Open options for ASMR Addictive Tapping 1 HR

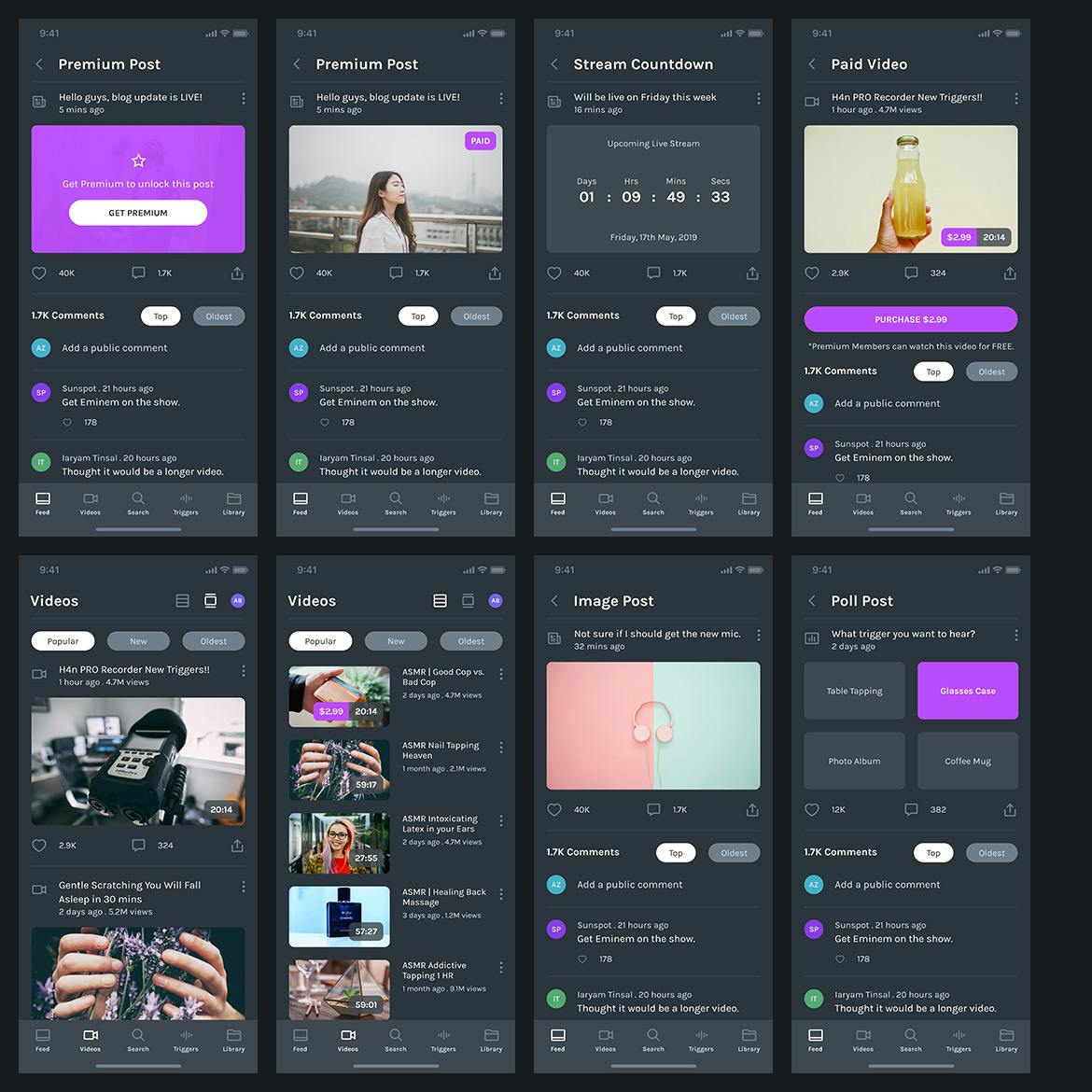pyautogui.click(x=500, y=967)
